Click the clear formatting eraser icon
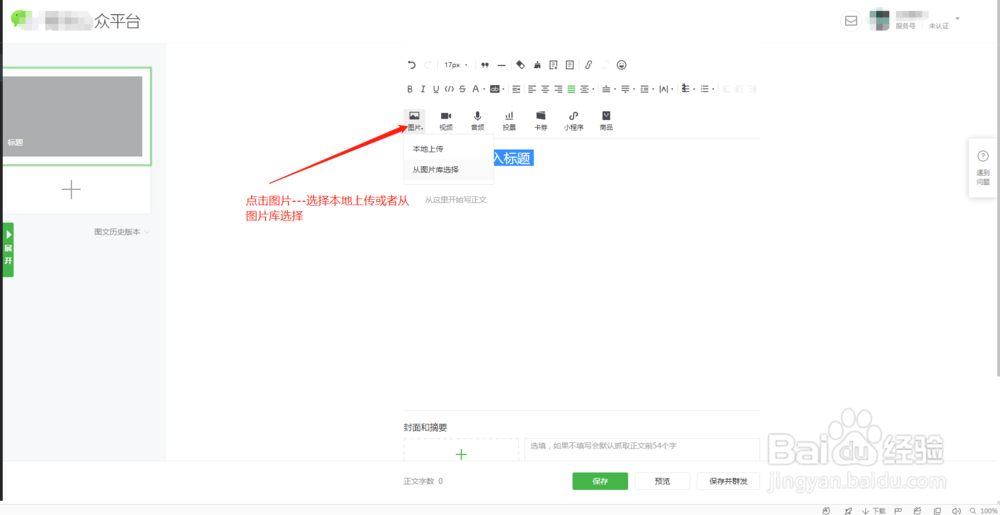1000x515 pixels. click(x=520, y=65)
